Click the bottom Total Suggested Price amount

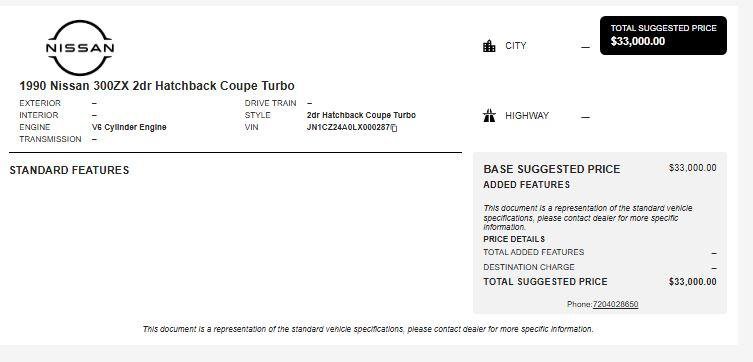coord(692,282)
